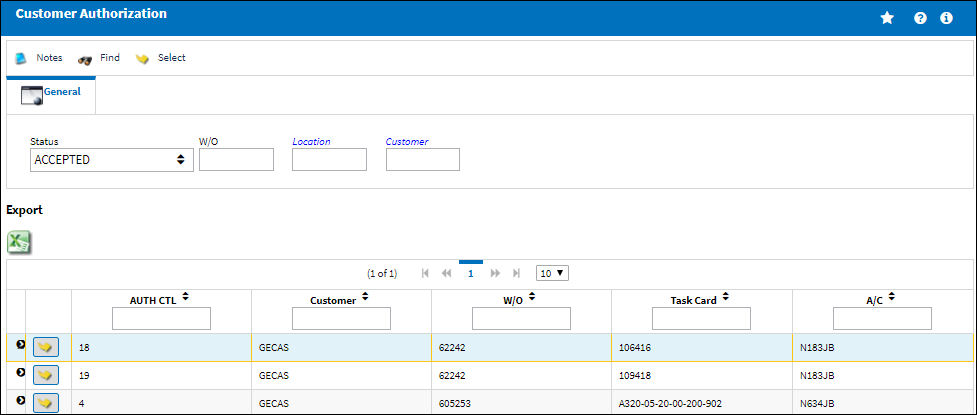
Task: Sort by Customer column in table
Action: [x=365, y=298]
